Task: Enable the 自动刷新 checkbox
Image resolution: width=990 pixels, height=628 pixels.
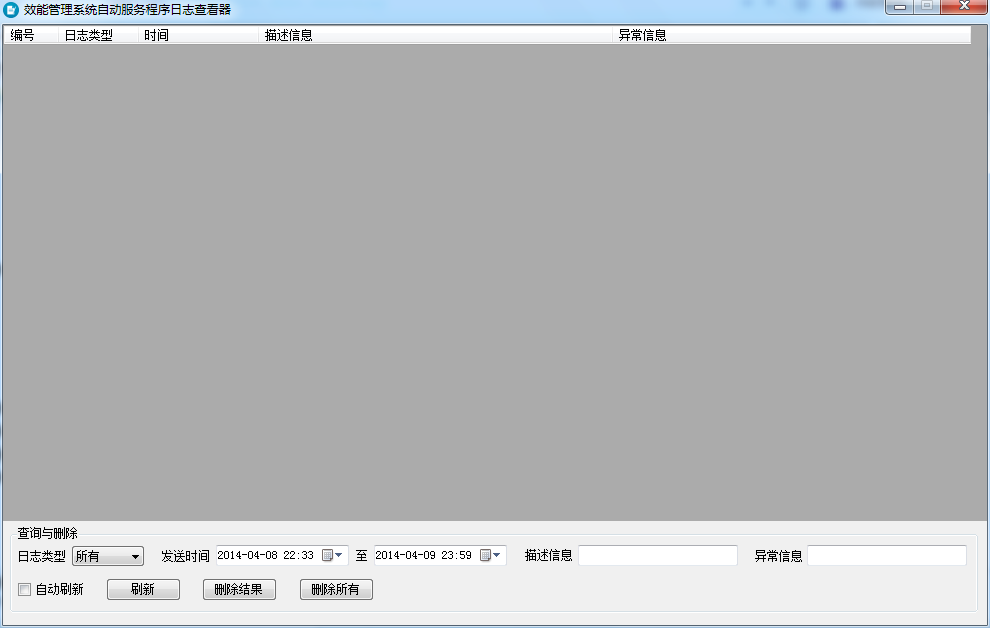Action: tap(25, 589)
